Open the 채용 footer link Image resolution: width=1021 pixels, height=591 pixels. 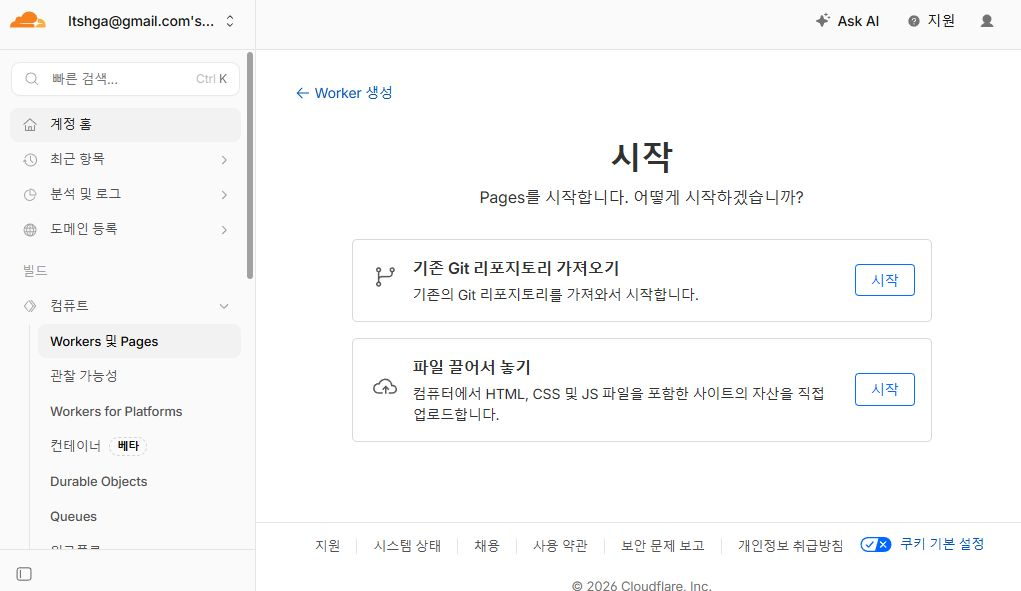(486, 545)
